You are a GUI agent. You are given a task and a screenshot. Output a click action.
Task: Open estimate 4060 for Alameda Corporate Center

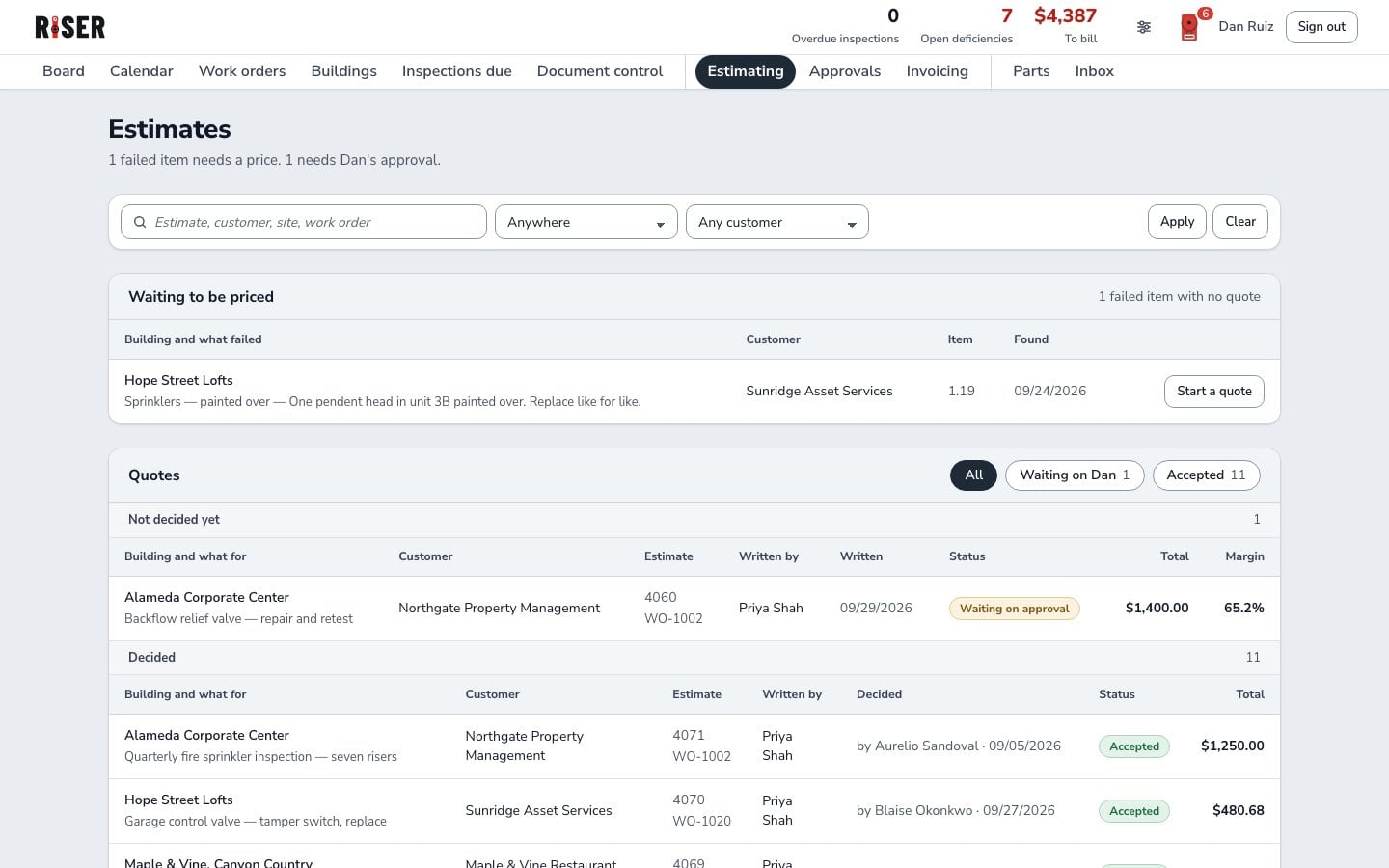click(x=694, y=609)
